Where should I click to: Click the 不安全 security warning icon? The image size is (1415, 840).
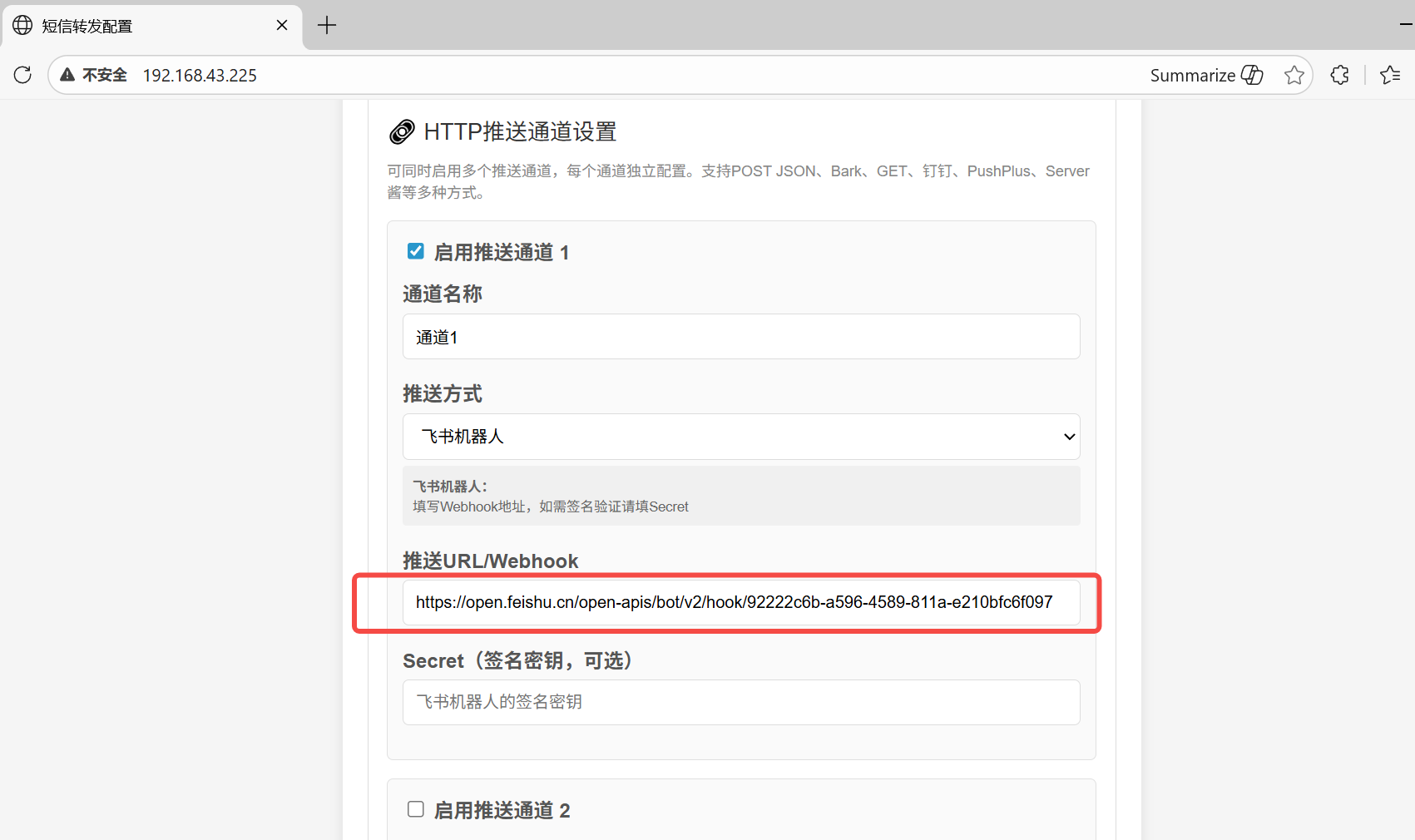click(x=68, y=75)
